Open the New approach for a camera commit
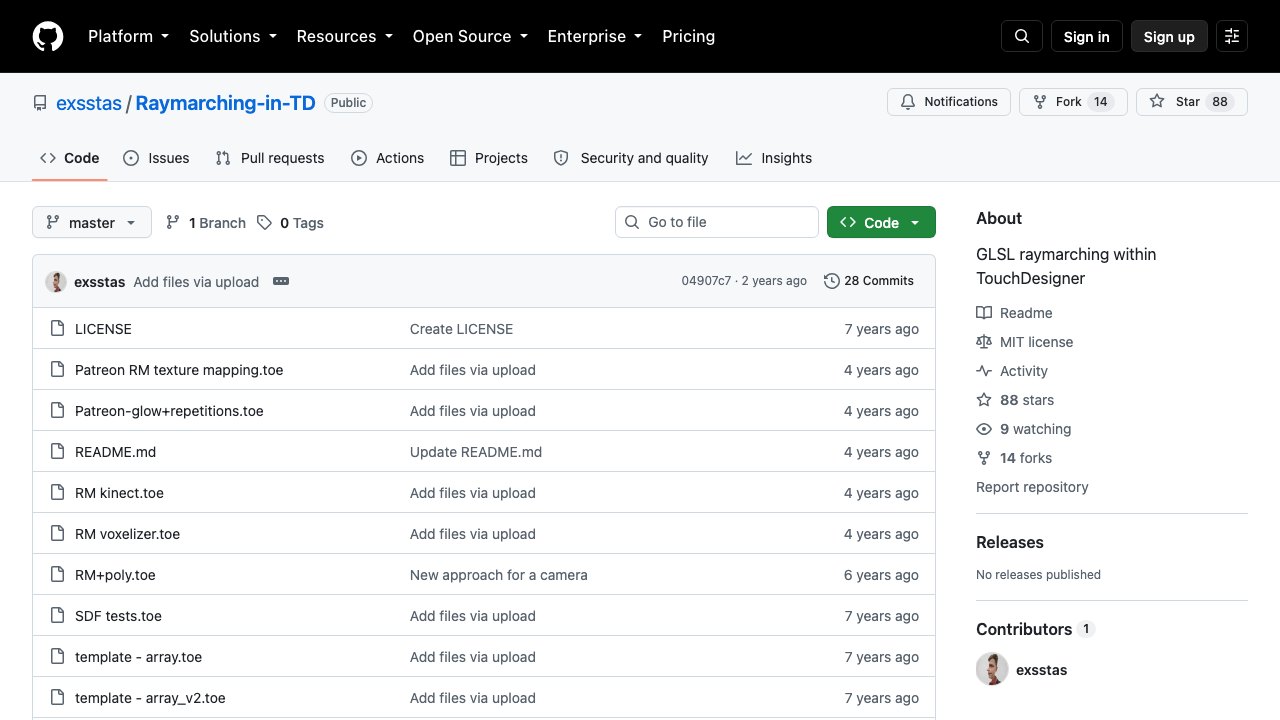 (499, 575)
